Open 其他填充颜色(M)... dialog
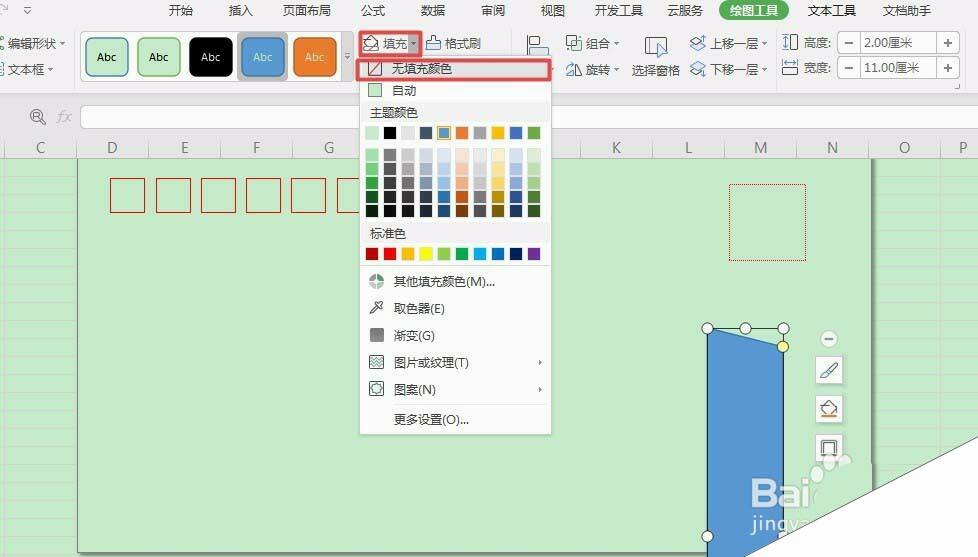978x557 pixels. (453, 282)
